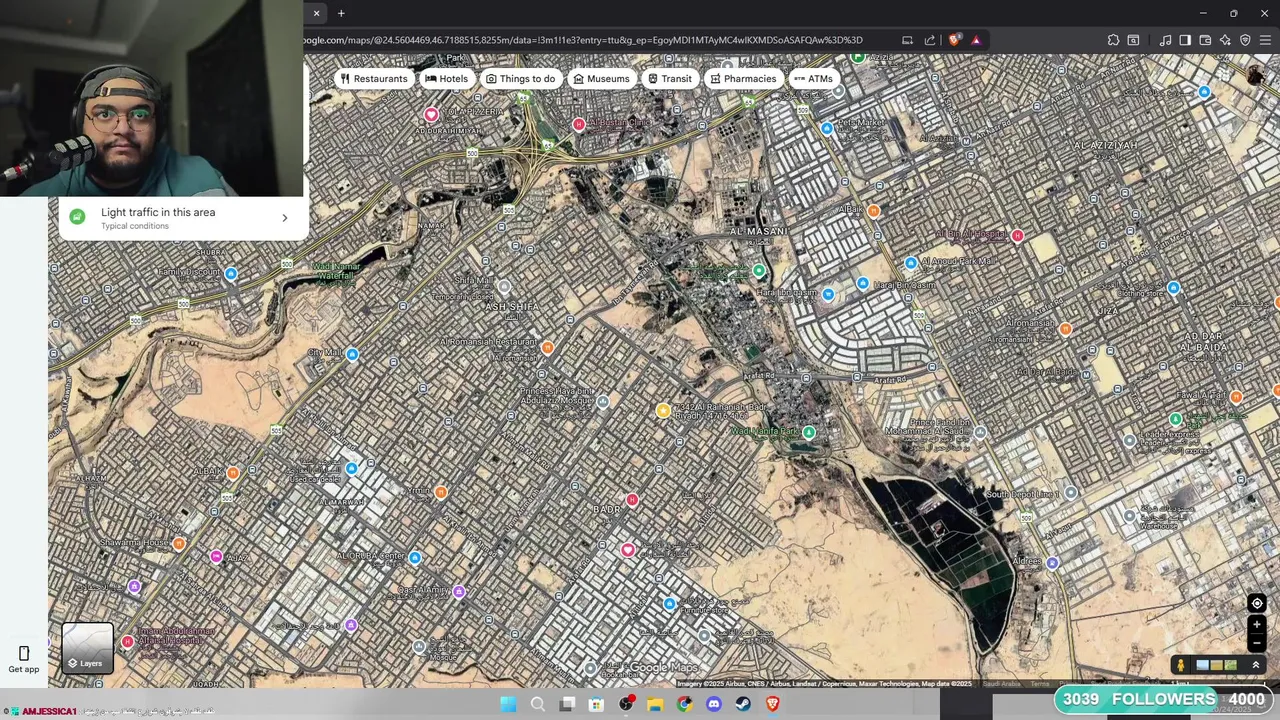This screenshot has height=720, width=1280.
Task: Open a new browser tab
Action: click(x=341, y=13)
